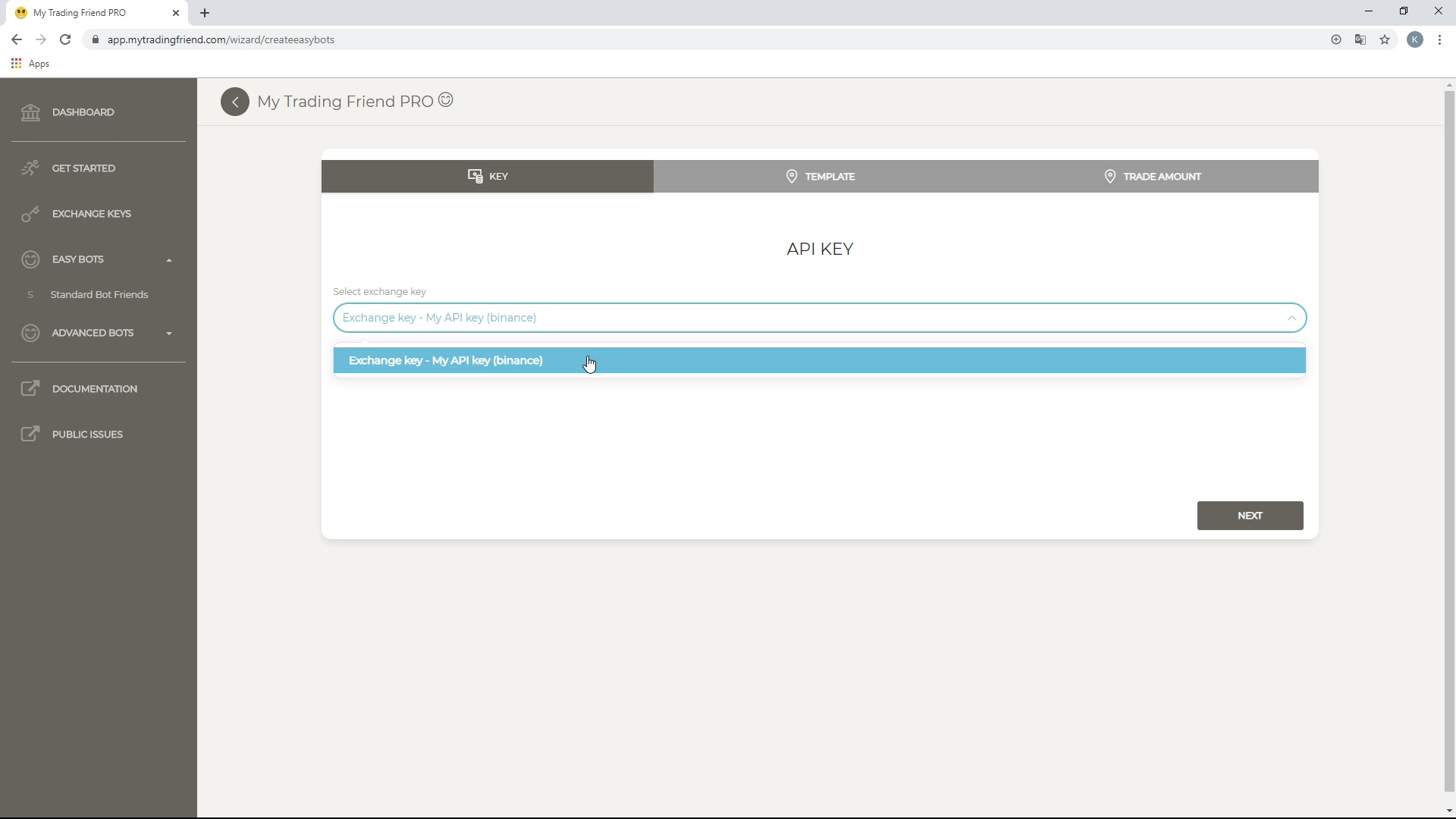Screen dimensions: 1456x819
Task: Switch to the Trade Amount step tab
Action: point(1152,176)
